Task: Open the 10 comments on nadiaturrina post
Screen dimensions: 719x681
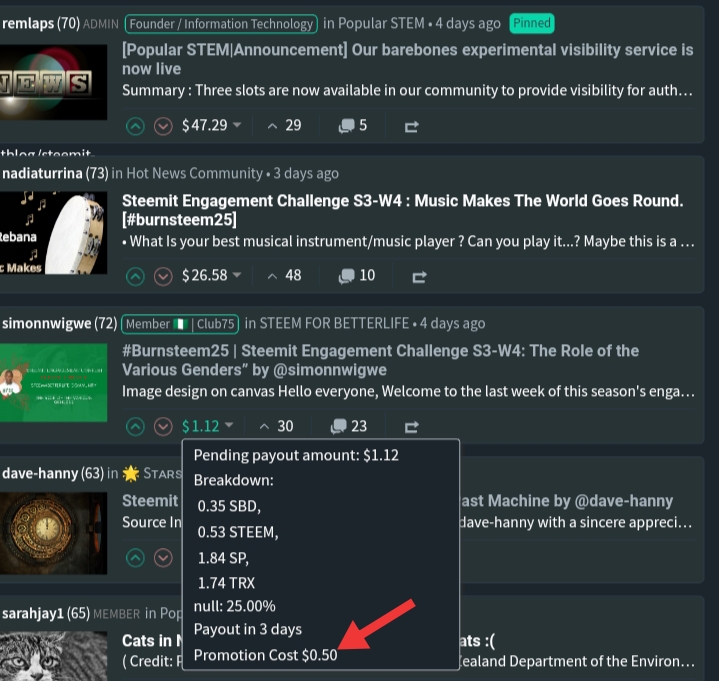Action: click(x=357, y=275)
